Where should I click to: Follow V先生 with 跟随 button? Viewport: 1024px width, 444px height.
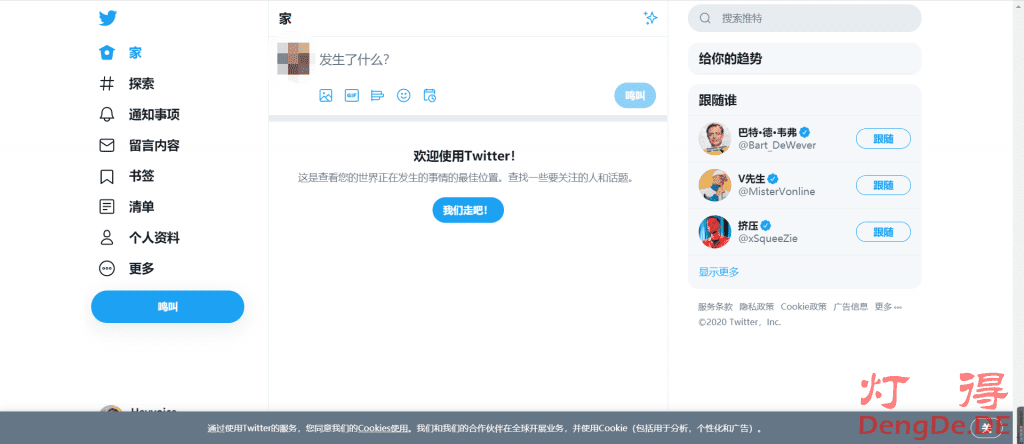(884, 185)
